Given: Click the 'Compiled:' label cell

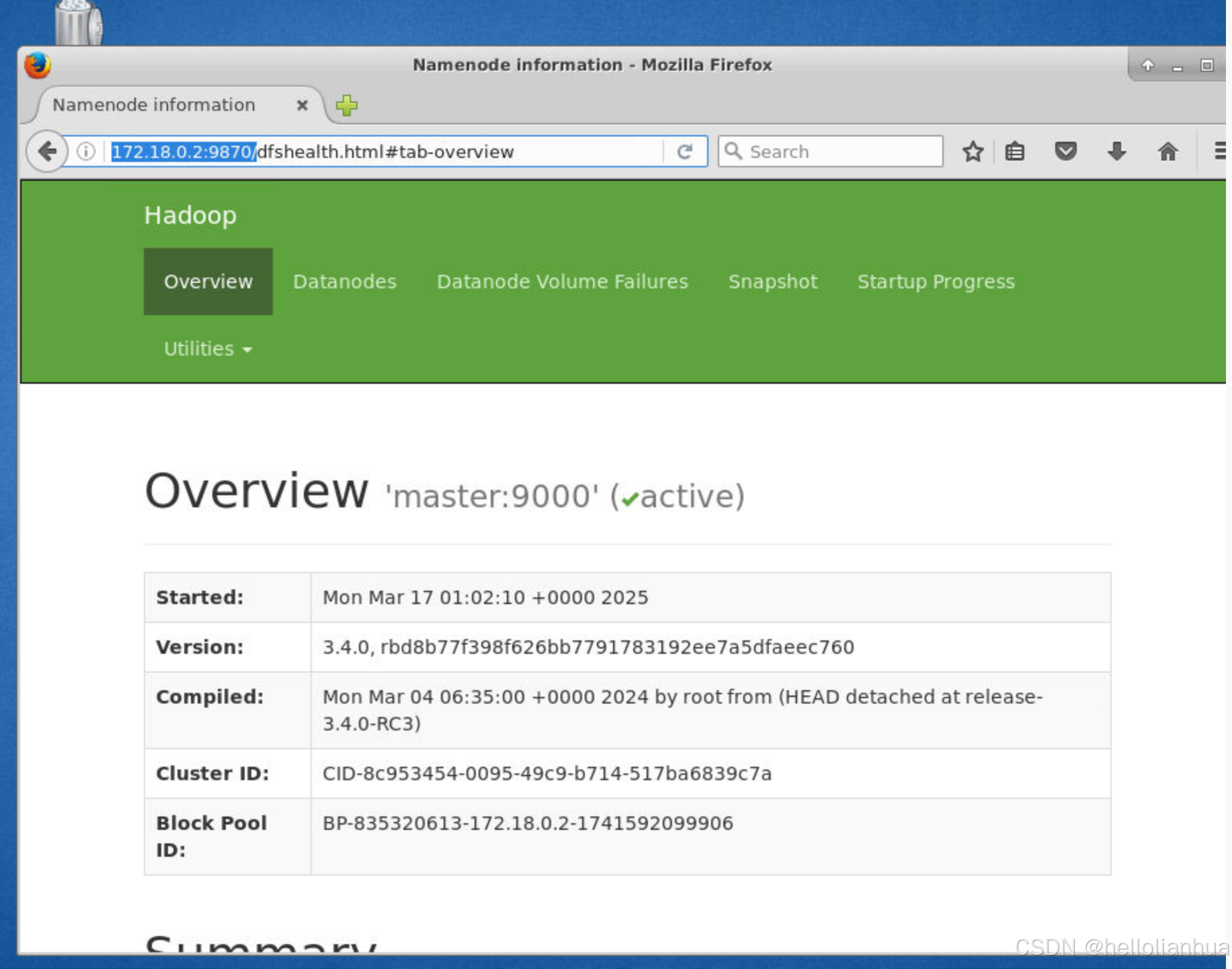Looking at the screenshot, I should click(x=227, y=710).
